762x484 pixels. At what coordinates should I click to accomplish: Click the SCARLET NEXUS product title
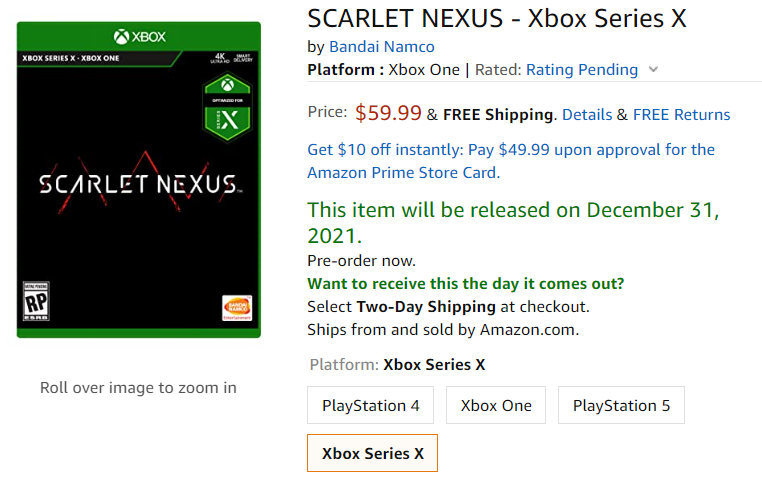pos(497,18)
